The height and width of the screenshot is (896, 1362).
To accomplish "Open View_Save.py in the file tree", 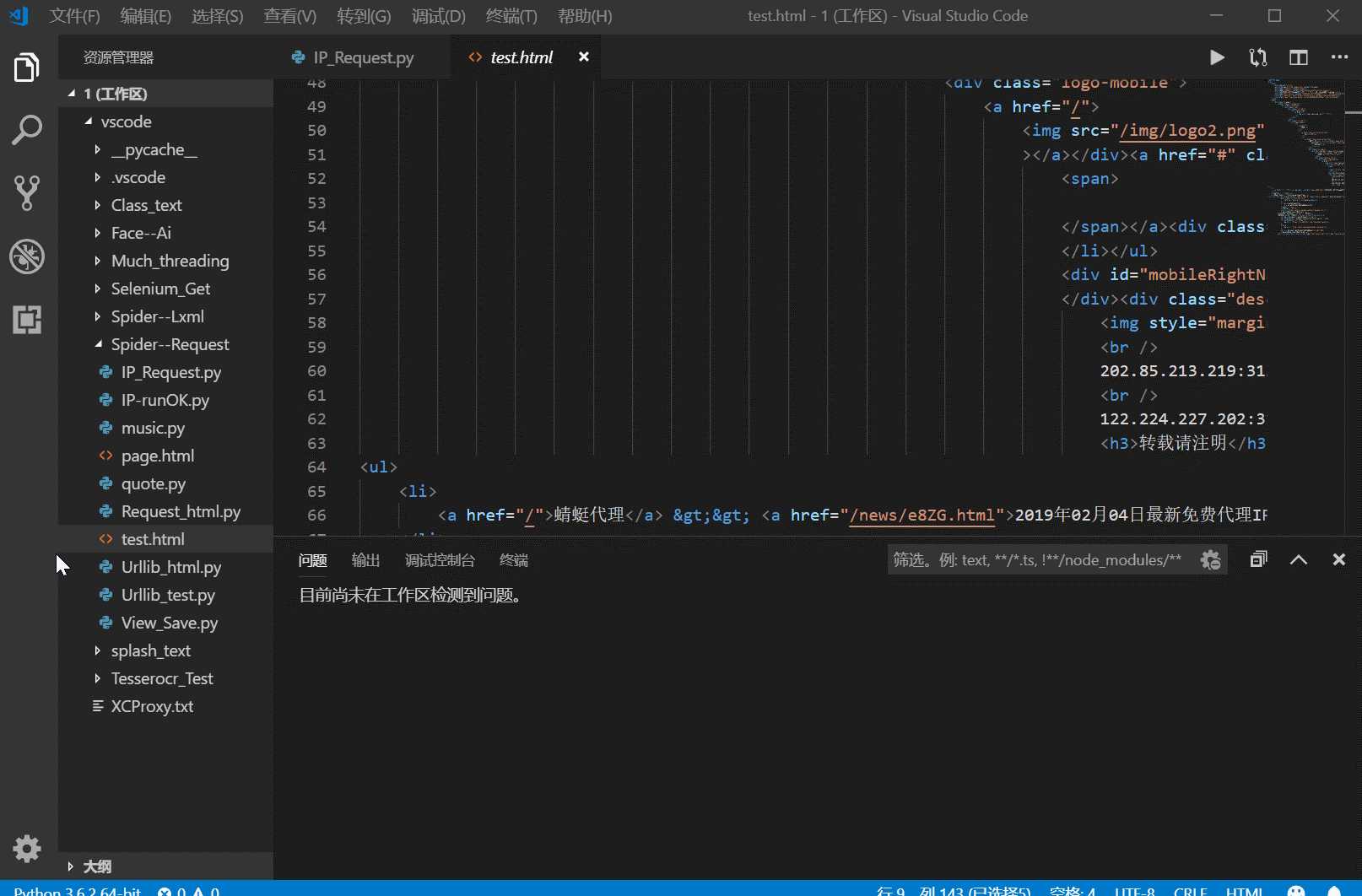I will point(165,623).
